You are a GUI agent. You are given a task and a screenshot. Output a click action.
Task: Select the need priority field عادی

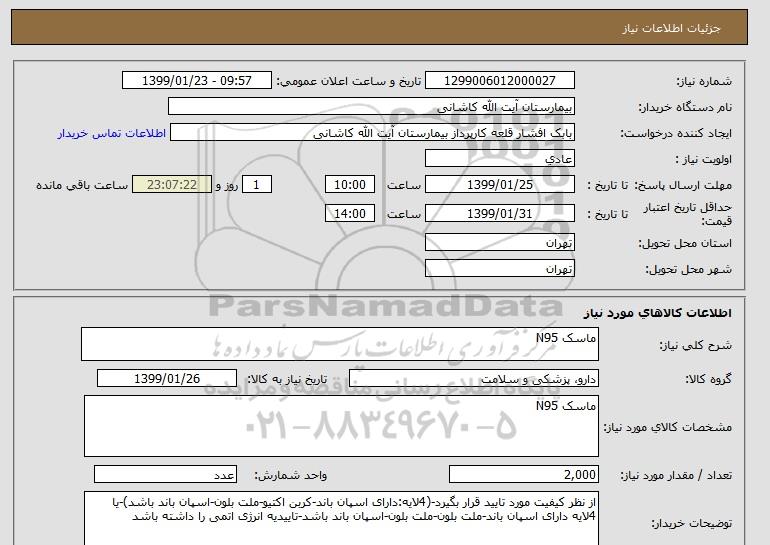tap(499, 159)
